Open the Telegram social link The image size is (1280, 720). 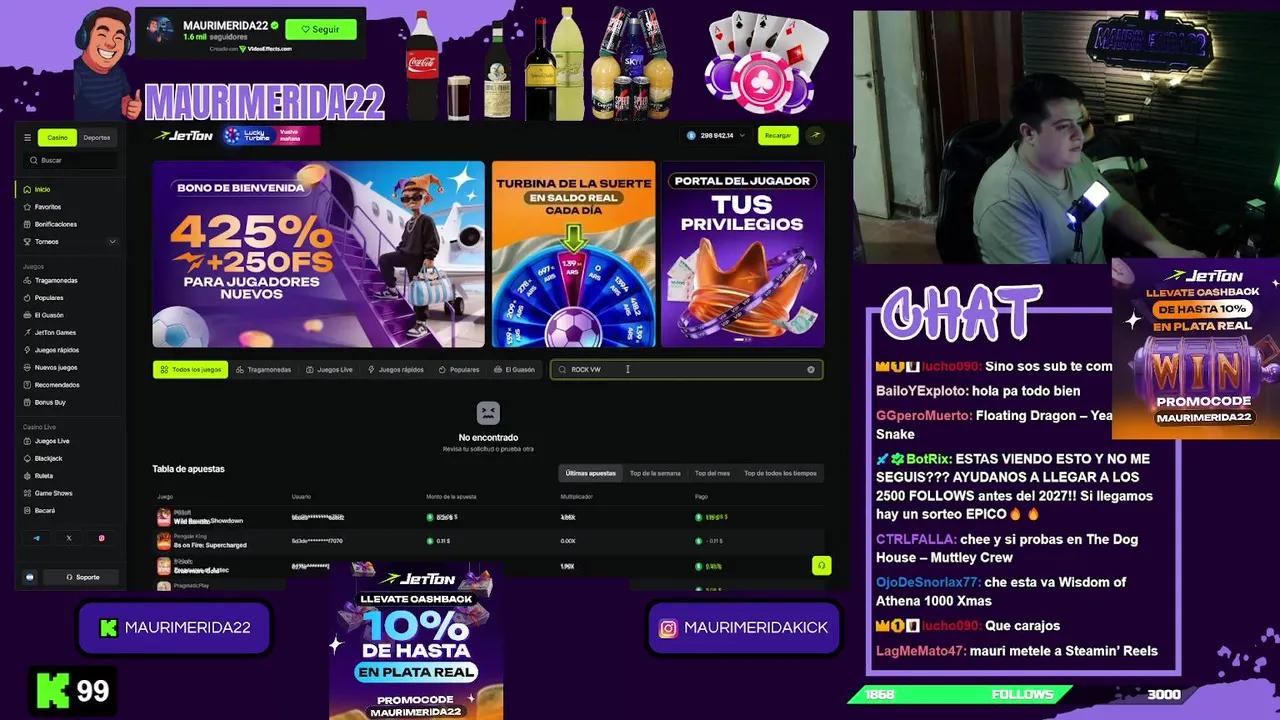coord(37,538)
